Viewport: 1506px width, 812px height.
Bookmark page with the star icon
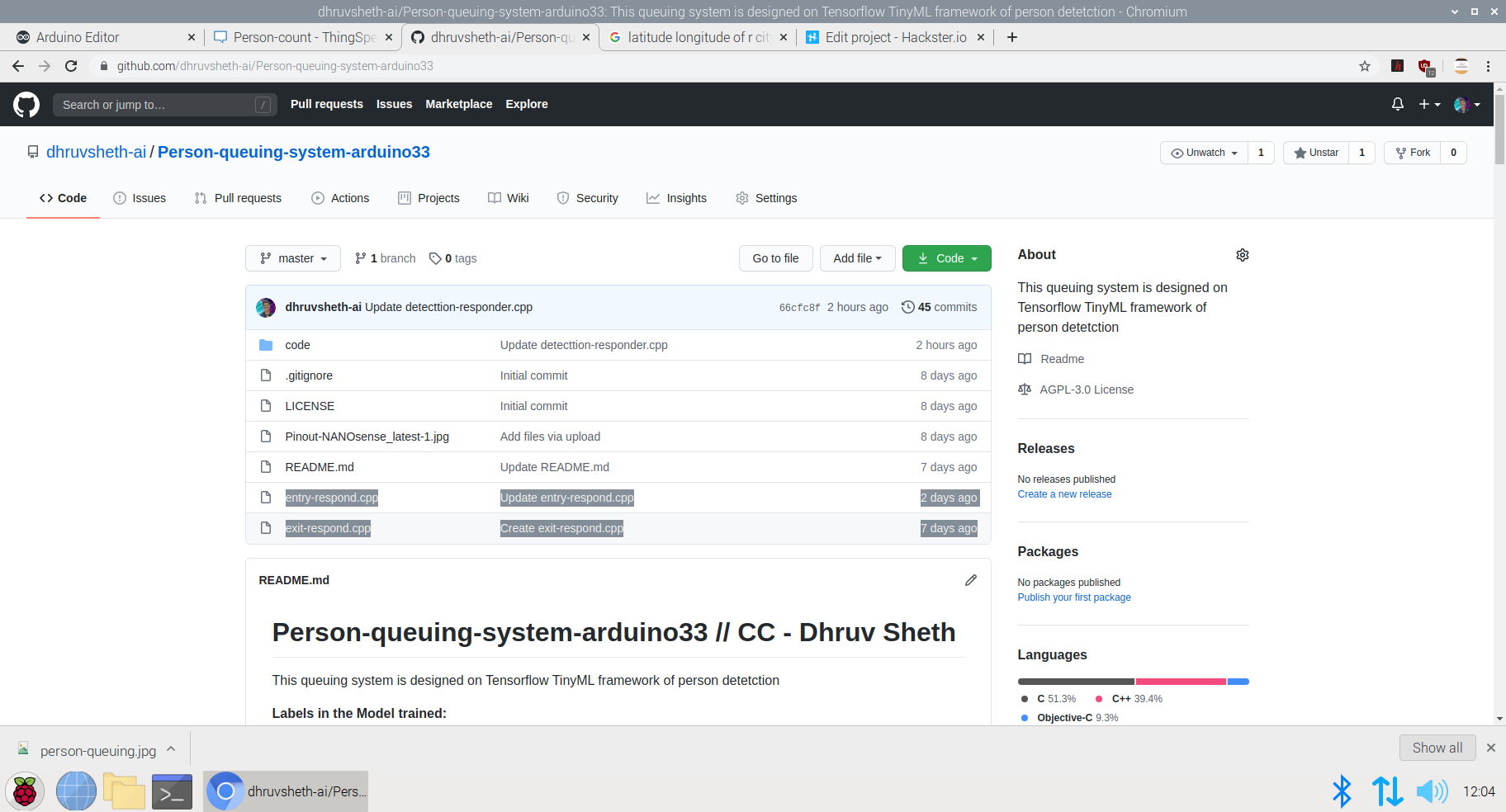pos(1365,66)
